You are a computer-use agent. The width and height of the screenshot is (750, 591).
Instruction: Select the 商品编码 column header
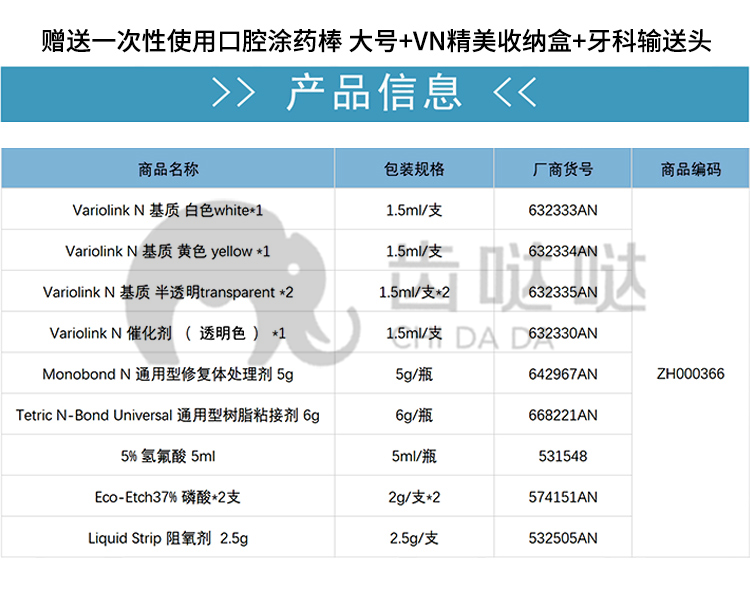(691, 169)
